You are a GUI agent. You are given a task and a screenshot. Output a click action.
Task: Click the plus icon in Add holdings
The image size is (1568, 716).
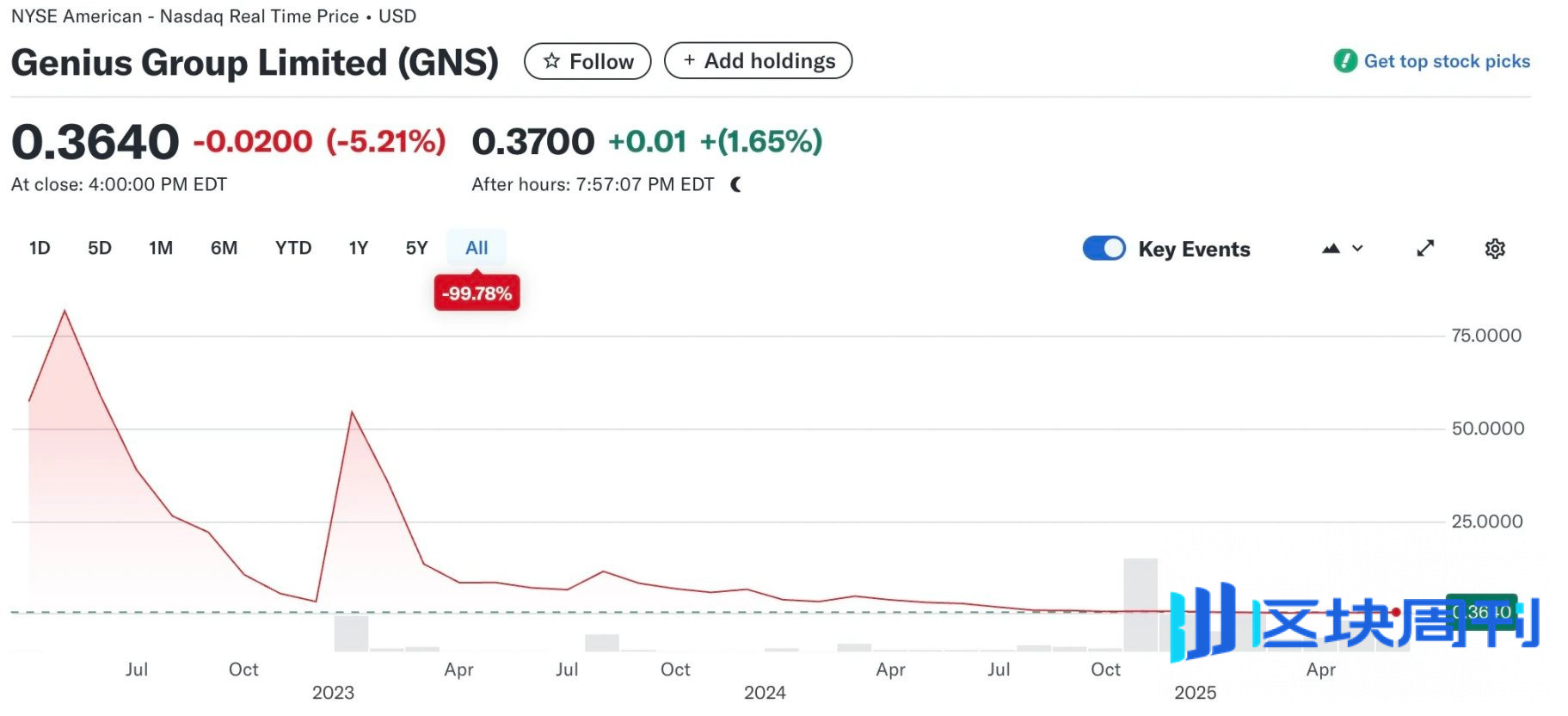coord(689,60)
